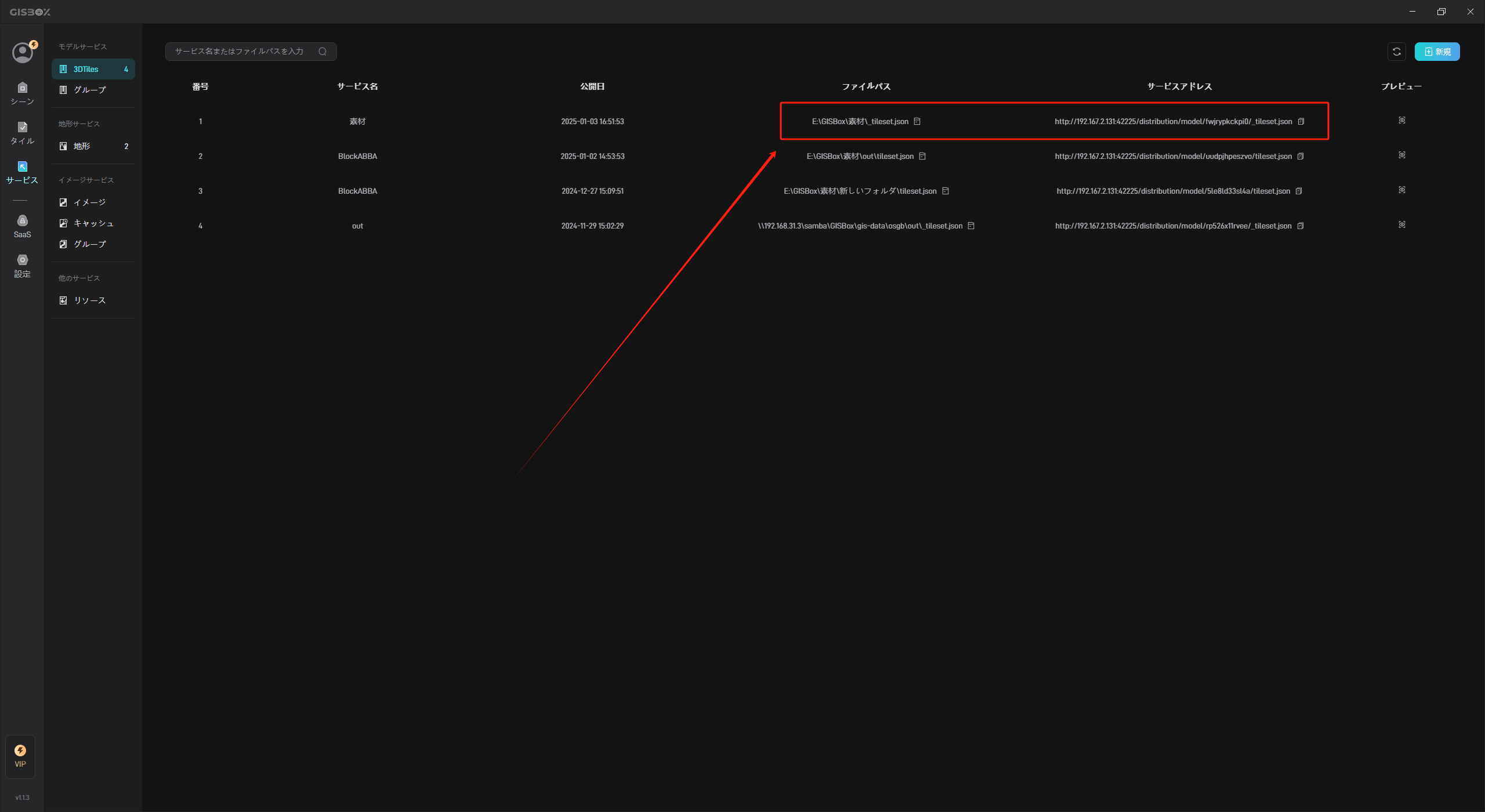
Task: Open リソース under 他のサービス
Action: pos(93,300)
